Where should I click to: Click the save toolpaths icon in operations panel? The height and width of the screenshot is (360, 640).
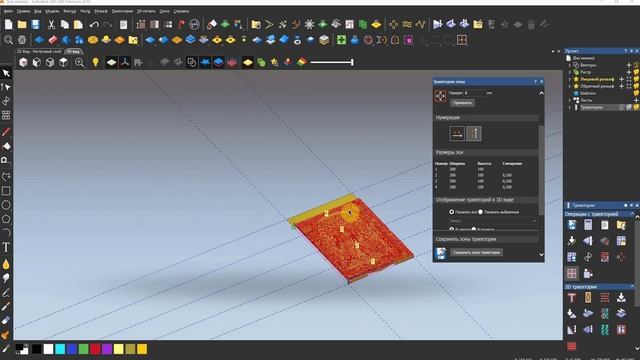pyautogui.click(x=571, y=224)
